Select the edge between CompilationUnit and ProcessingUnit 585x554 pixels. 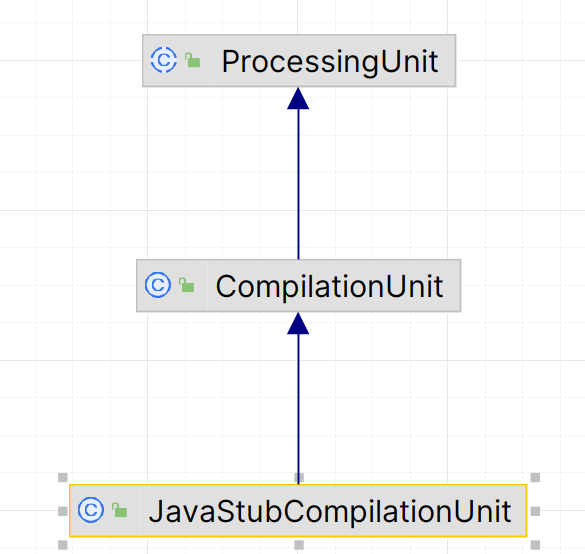click(298, 184)
